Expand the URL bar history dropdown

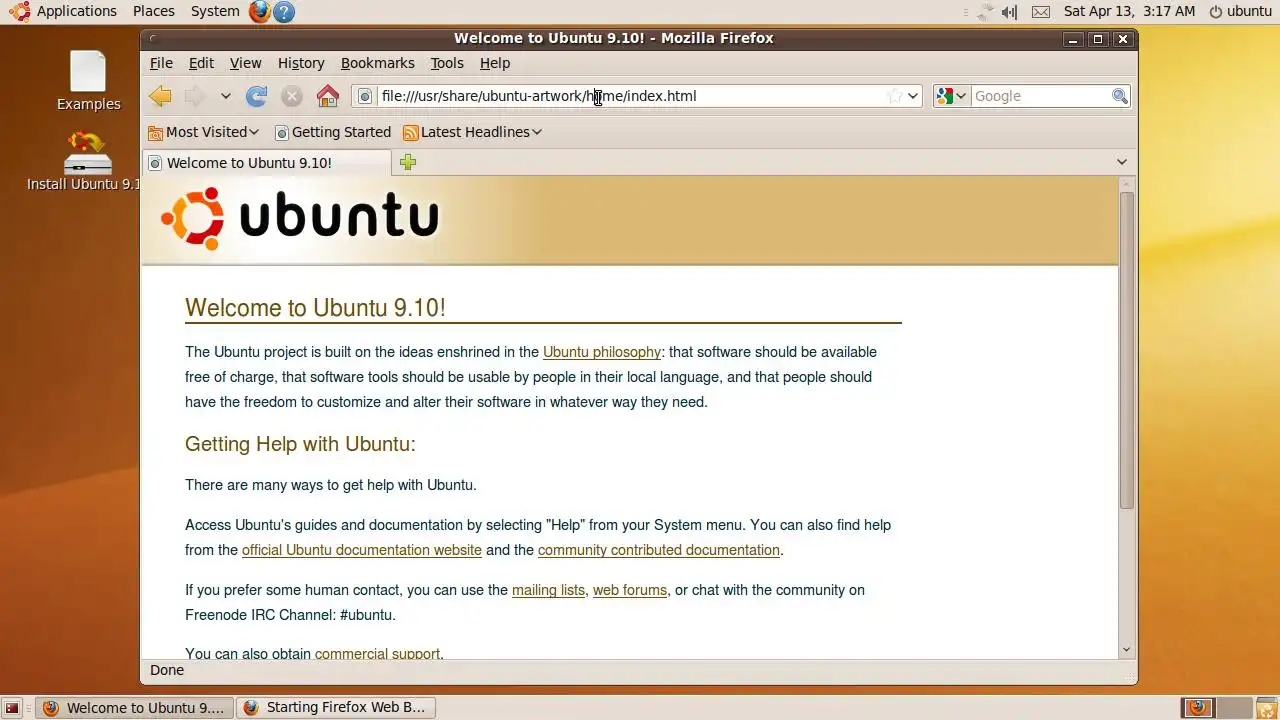913,96
